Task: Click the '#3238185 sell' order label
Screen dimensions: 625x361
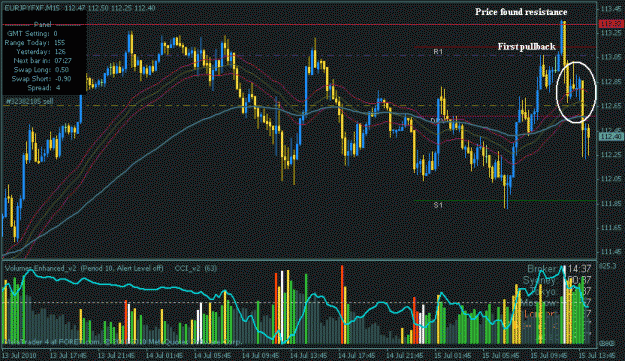Action: [29, 102]
